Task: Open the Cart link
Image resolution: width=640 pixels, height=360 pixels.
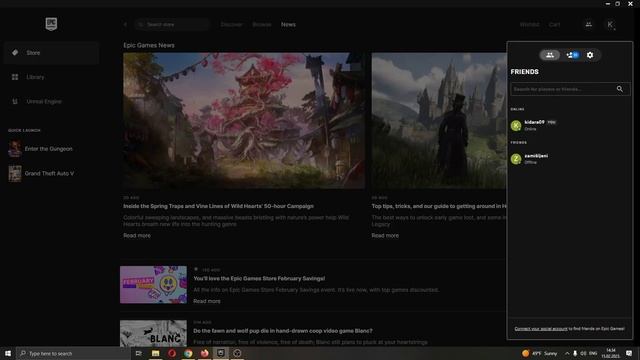Action: 554,24
